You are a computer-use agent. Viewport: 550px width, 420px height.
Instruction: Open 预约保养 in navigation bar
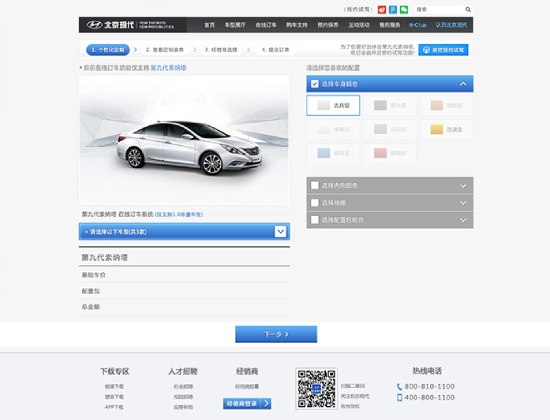328,25
